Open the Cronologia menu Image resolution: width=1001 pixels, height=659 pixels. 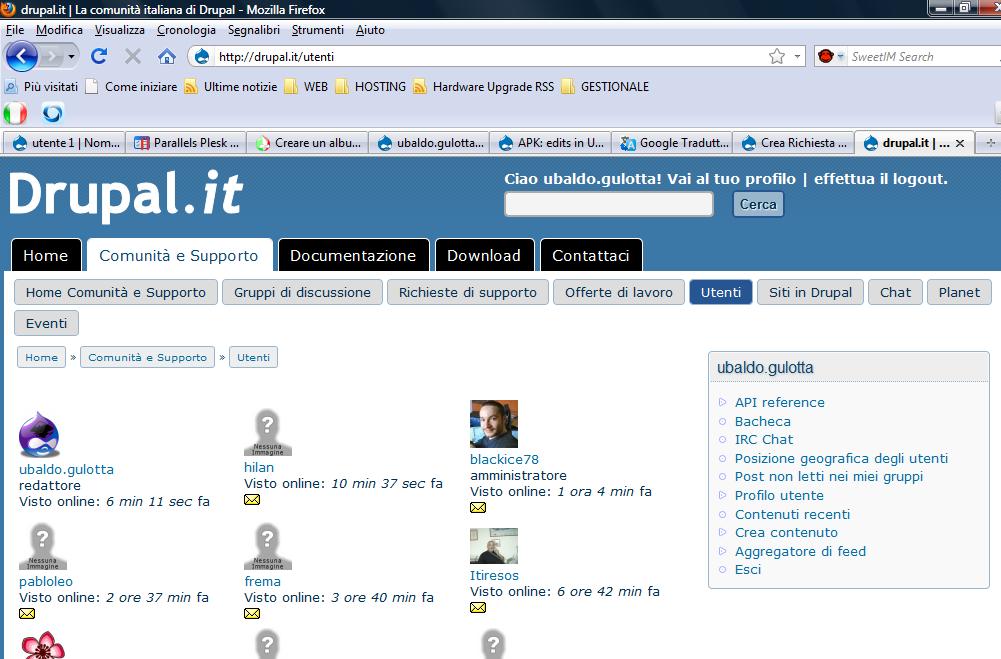pos(186,30)
